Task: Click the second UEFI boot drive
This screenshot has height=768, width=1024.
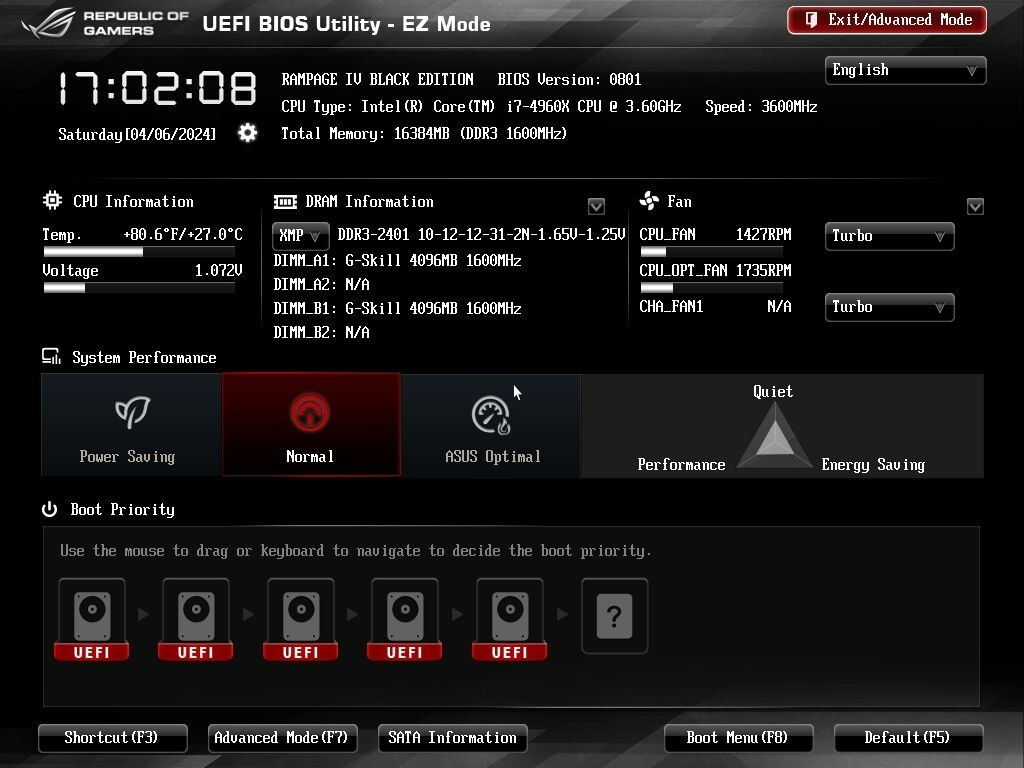Action: (196, 619)
